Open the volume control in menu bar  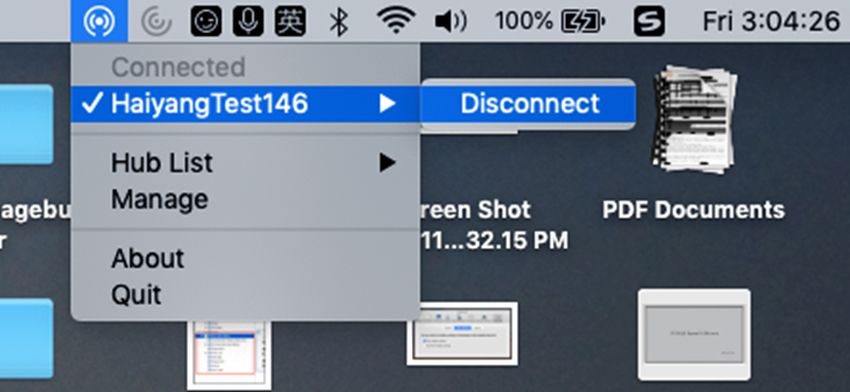(x=451, y=22)
